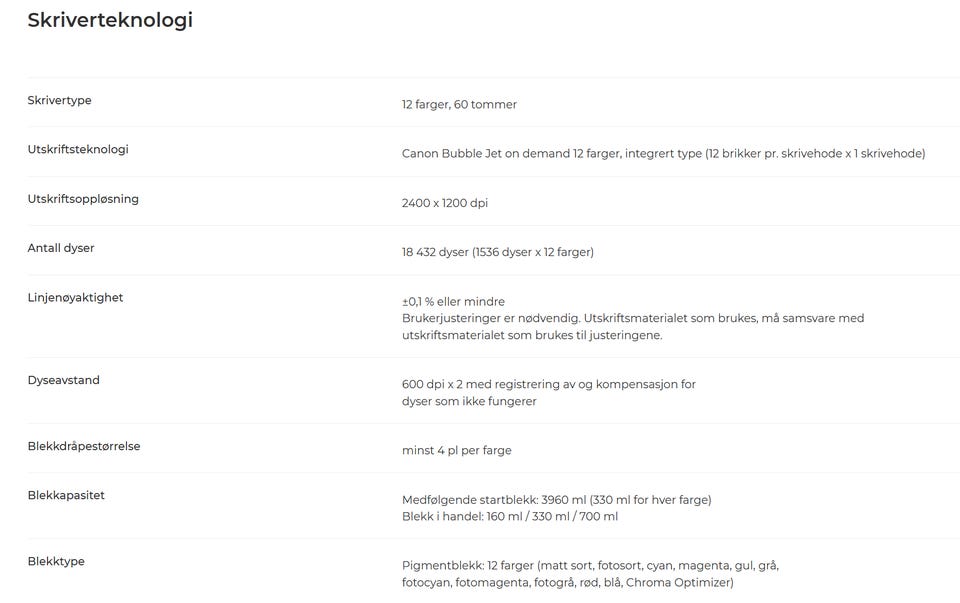Viewport: 960px width, 603px height.
Task: Click the '12 farger, 60 tommer' value
Action: point(459,105)
